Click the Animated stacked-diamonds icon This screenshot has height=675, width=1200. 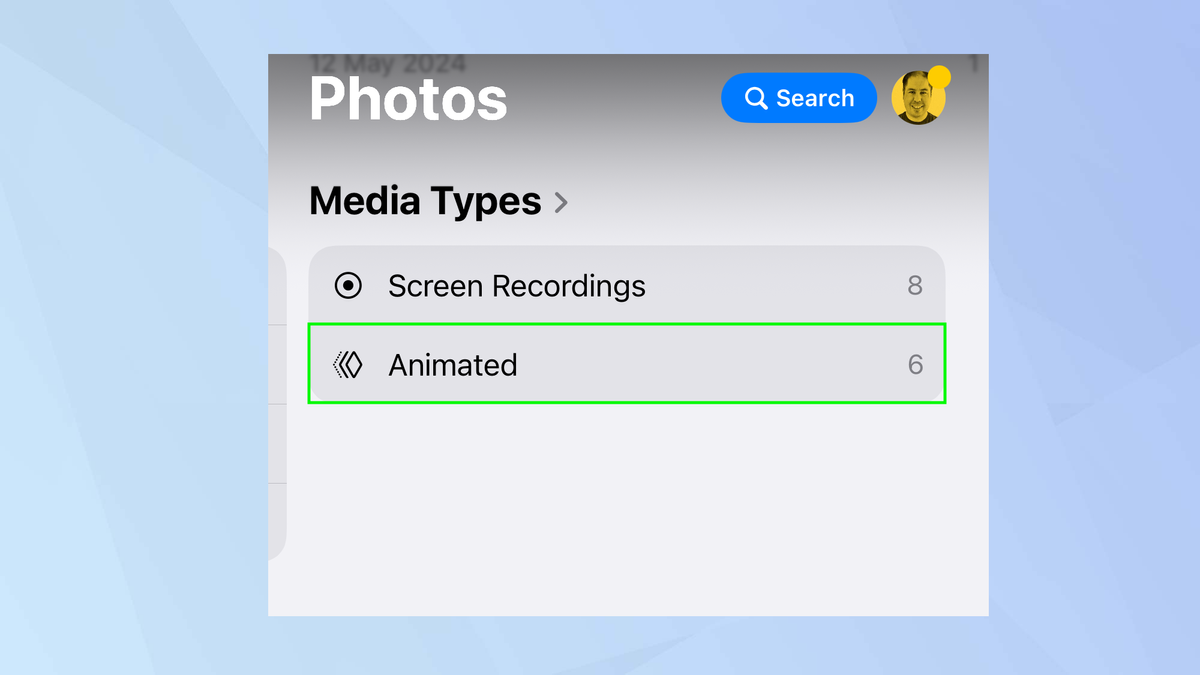click(x=348, y=365)
